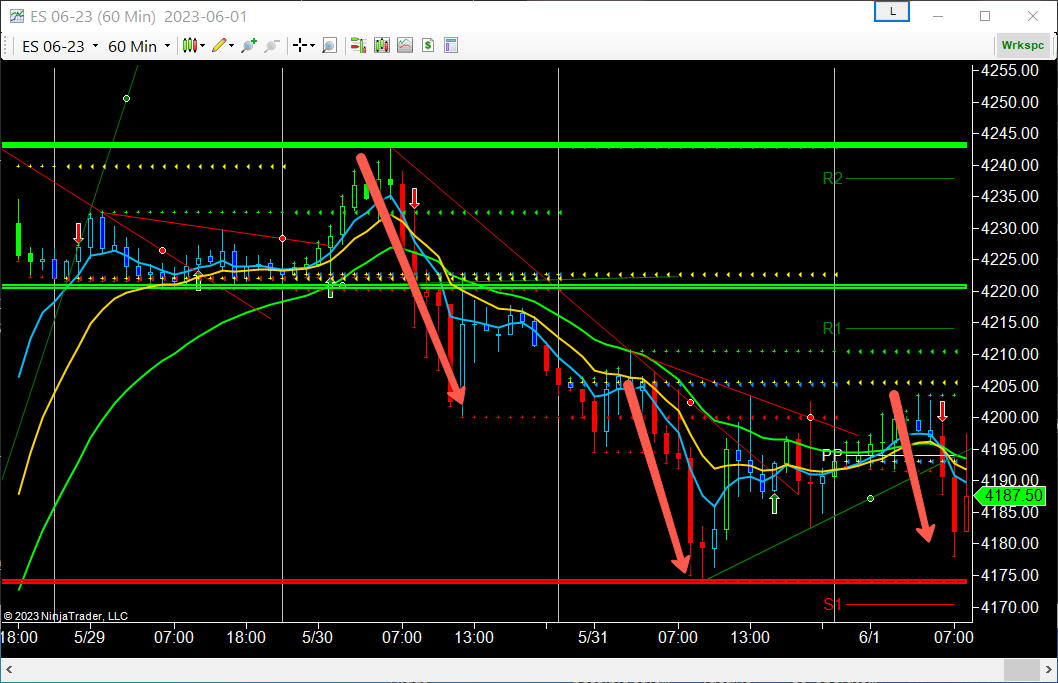Click the 4240.00 price axis label

point(1009,165)
